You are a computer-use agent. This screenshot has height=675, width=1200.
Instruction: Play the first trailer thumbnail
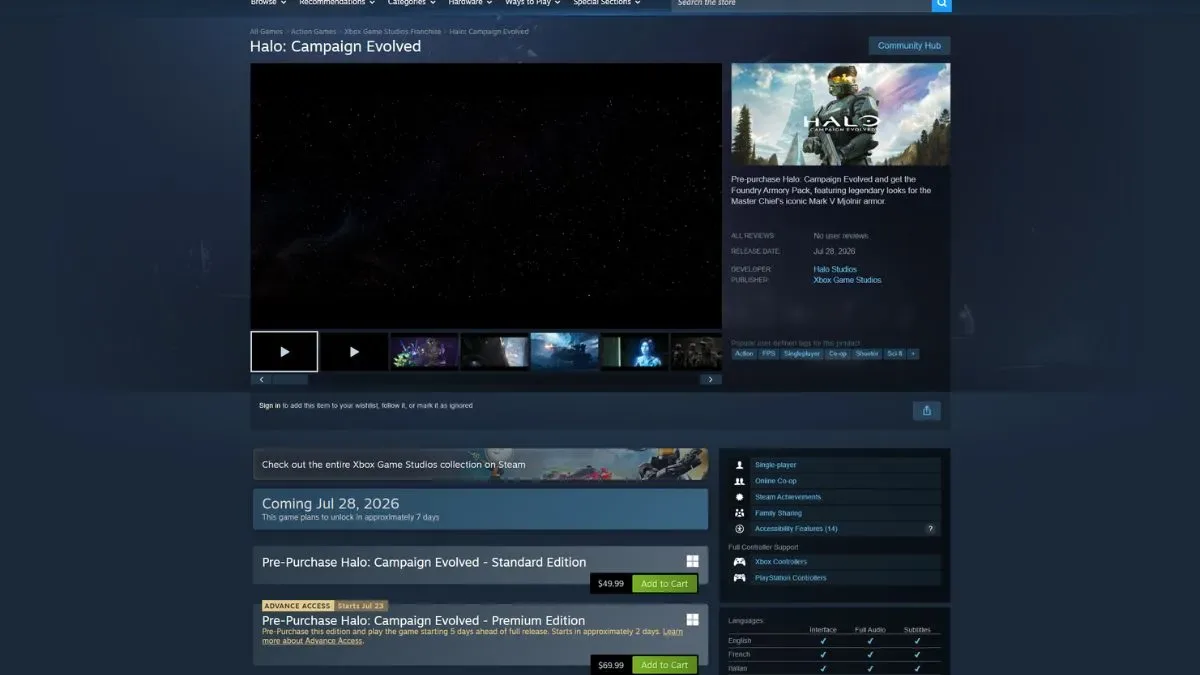pyautogui.click(x=284, y=352)
